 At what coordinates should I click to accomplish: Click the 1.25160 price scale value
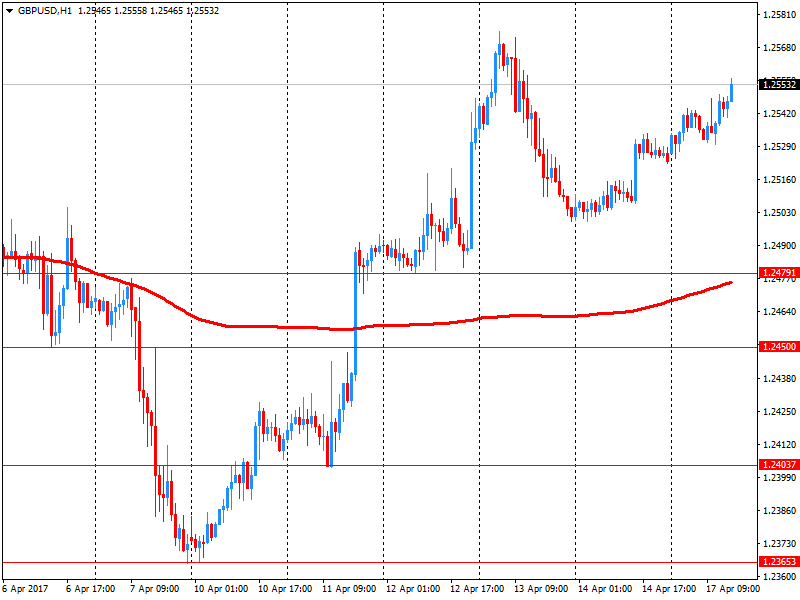(x=779, y=180)
